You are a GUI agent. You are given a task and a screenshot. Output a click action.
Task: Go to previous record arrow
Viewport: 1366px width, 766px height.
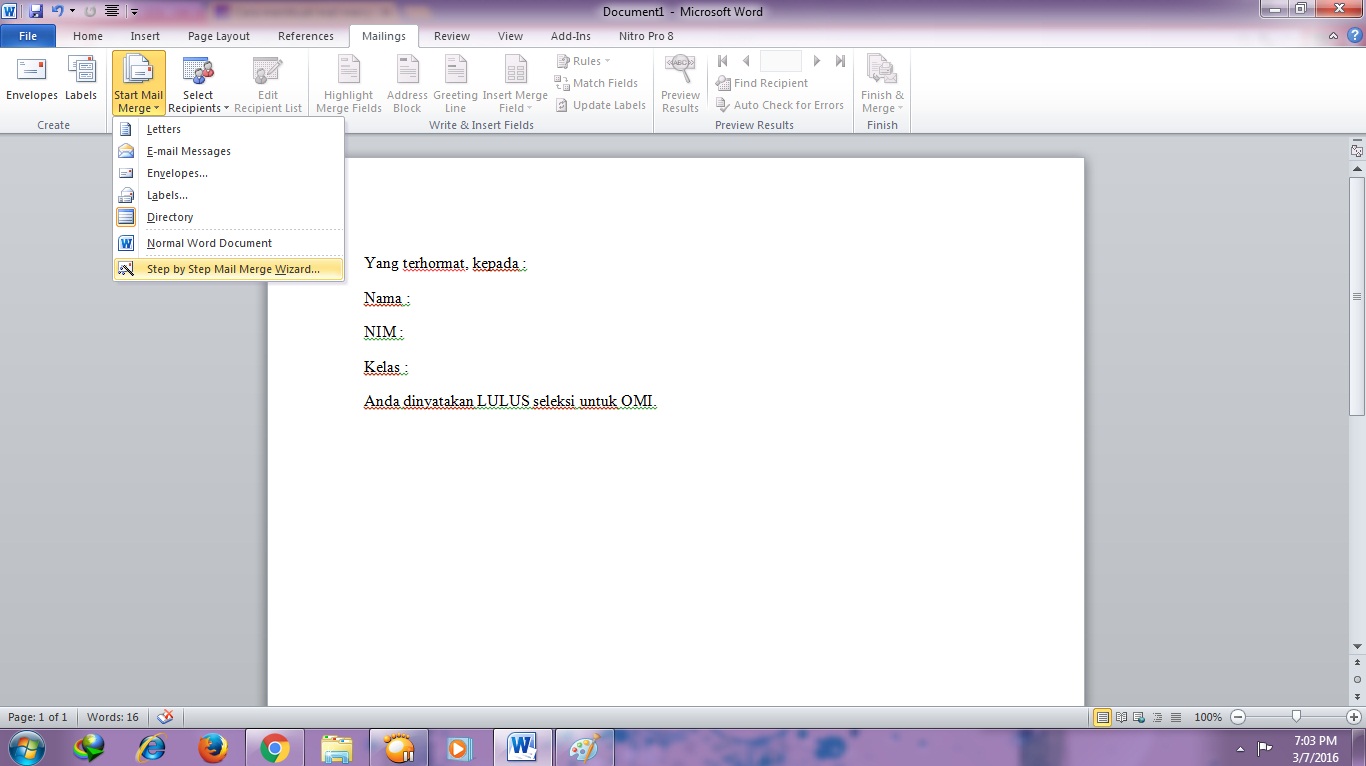pyautogui.click(x=746, y=61)
